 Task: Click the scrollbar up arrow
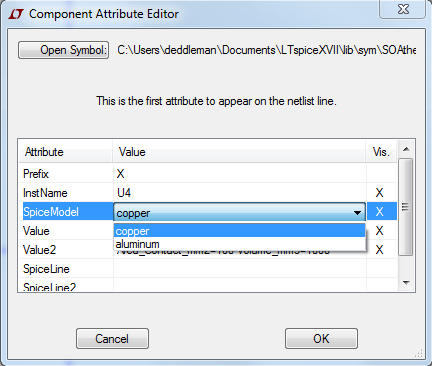406,149
